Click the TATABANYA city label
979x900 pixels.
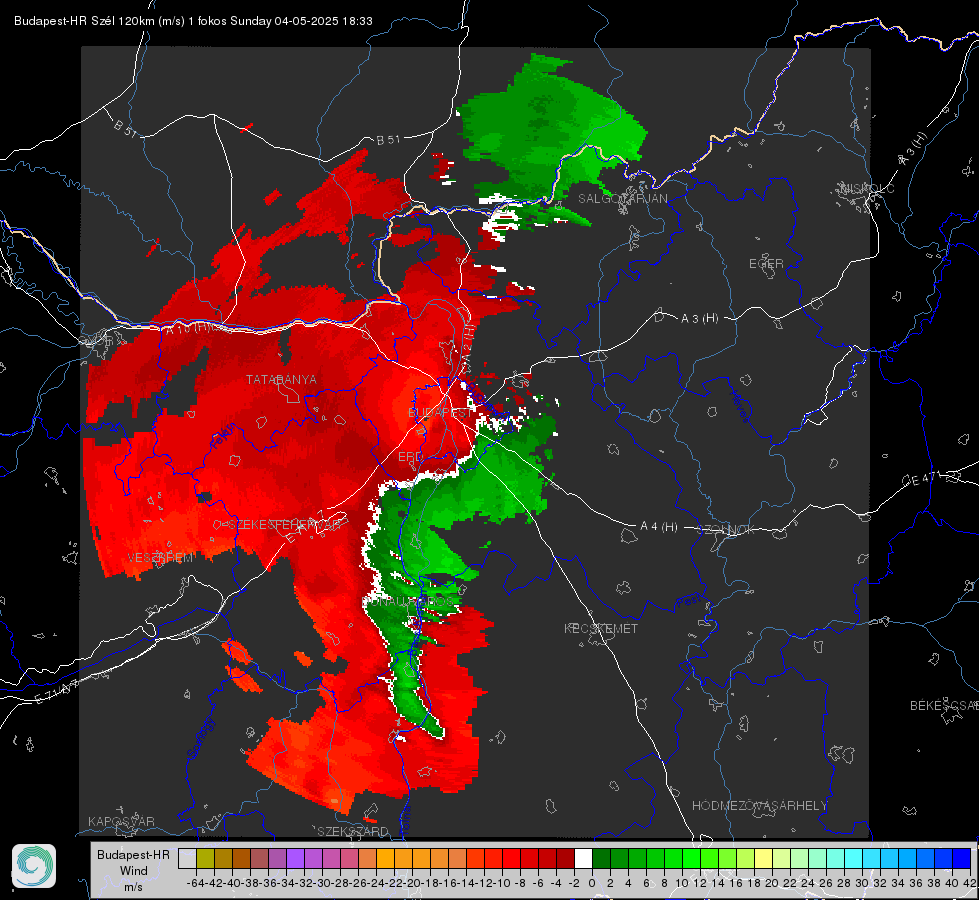point(281,379)
